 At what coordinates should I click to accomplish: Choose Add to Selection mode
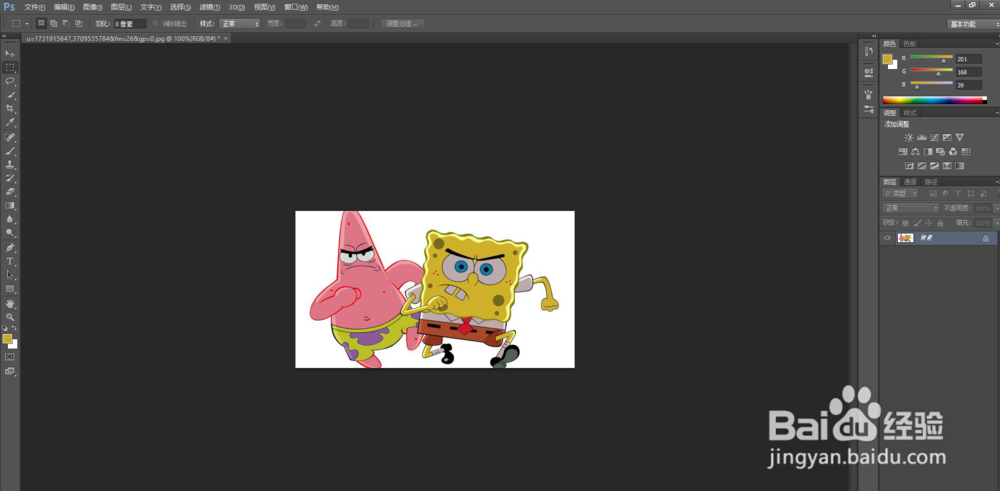pyautogui.click(x=54, y=24)
